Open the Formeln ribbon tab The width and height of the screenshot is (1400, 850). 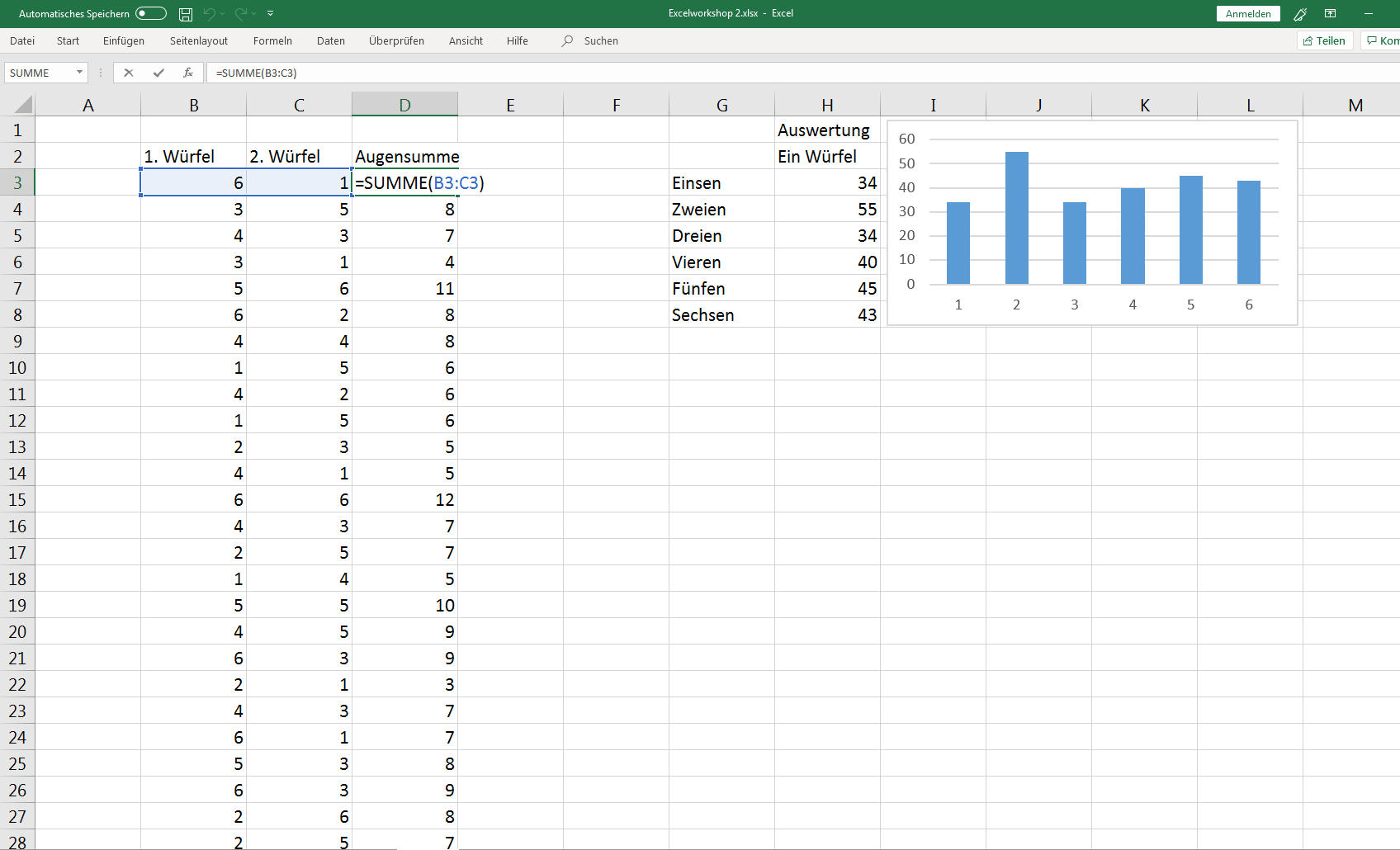(272, 40)
